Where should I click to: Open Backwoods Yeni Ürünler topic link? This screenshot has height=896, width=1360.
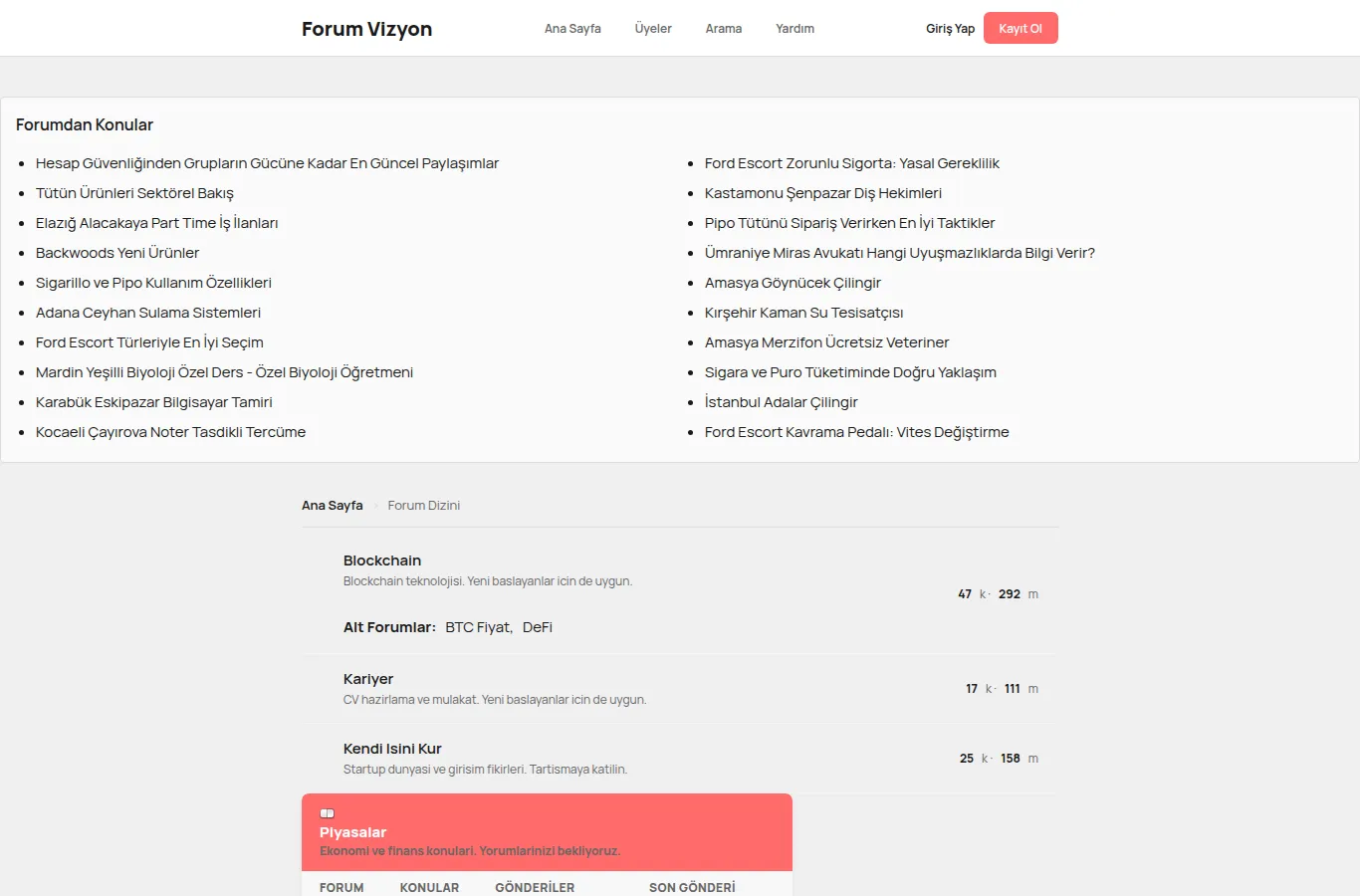click(x=117, y=253)
